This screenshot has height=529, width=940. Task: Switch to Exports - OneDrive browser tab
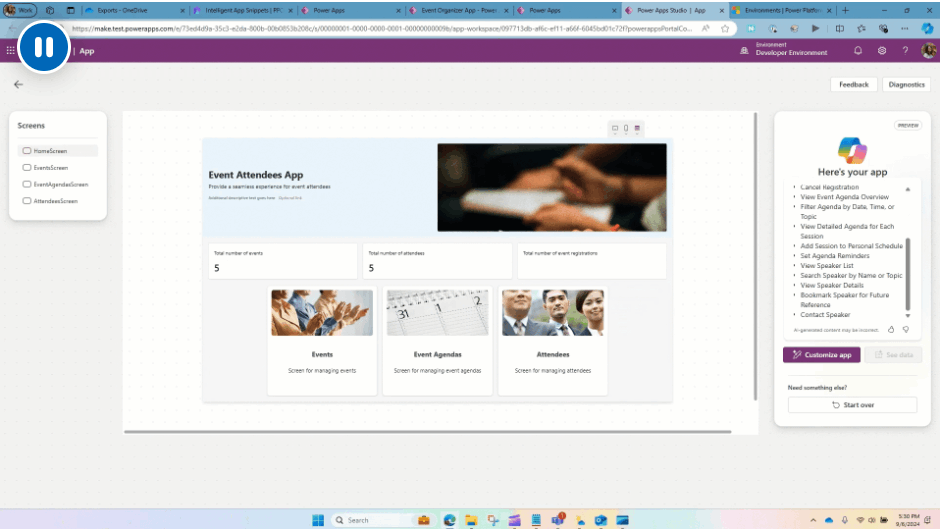point(135,10)
